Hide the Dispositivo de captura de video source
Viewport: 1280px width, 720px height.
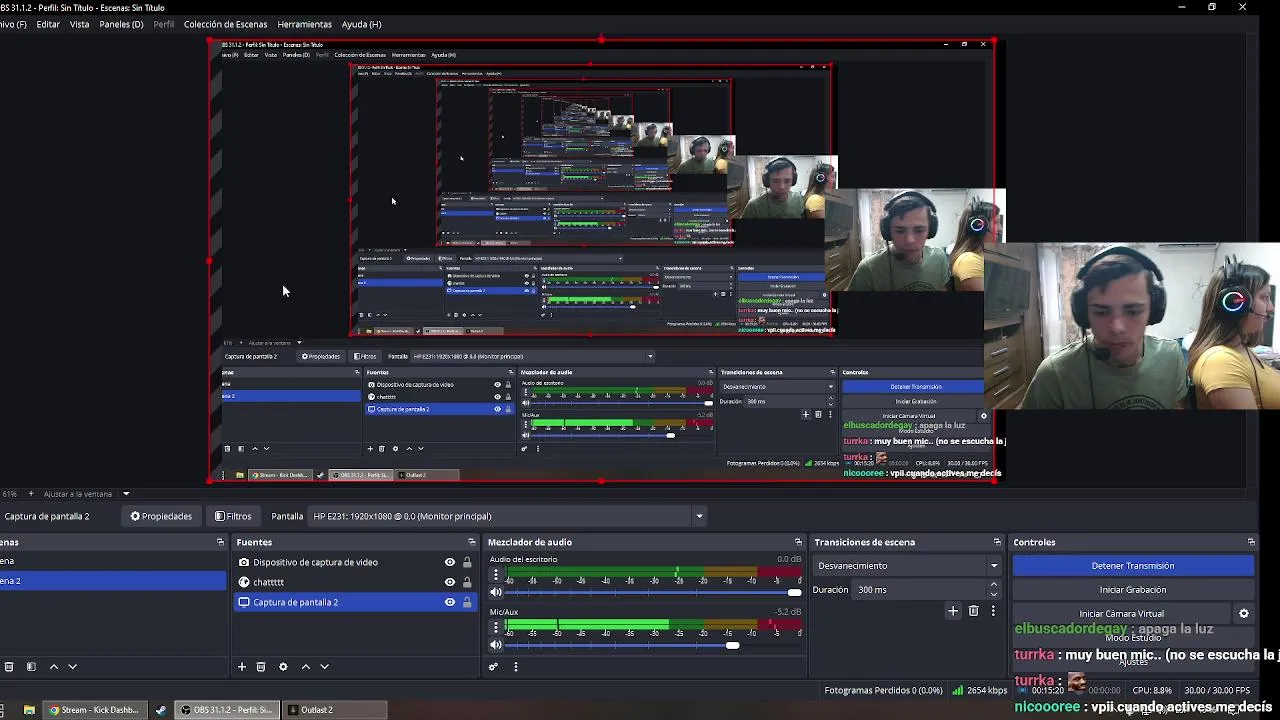[x=450, y=562]
